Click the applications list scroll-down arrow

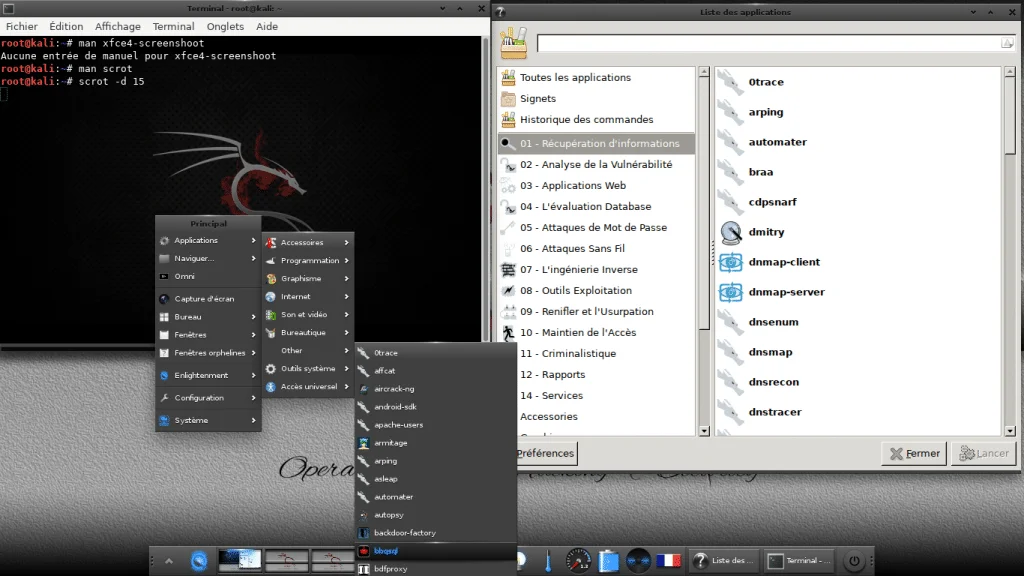pos(1010,431)
